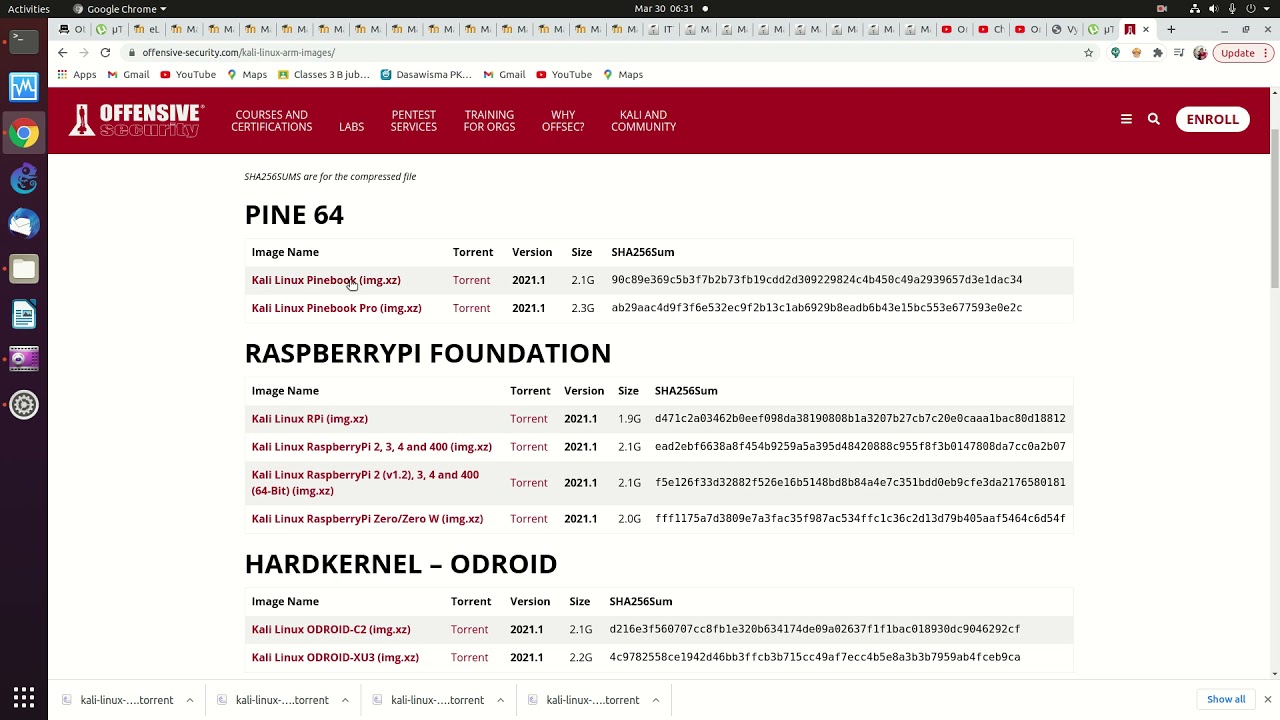This screenshot has height=720, width=1280.
Task: Expand the Kali and Community menu
Action: point(643,121)
